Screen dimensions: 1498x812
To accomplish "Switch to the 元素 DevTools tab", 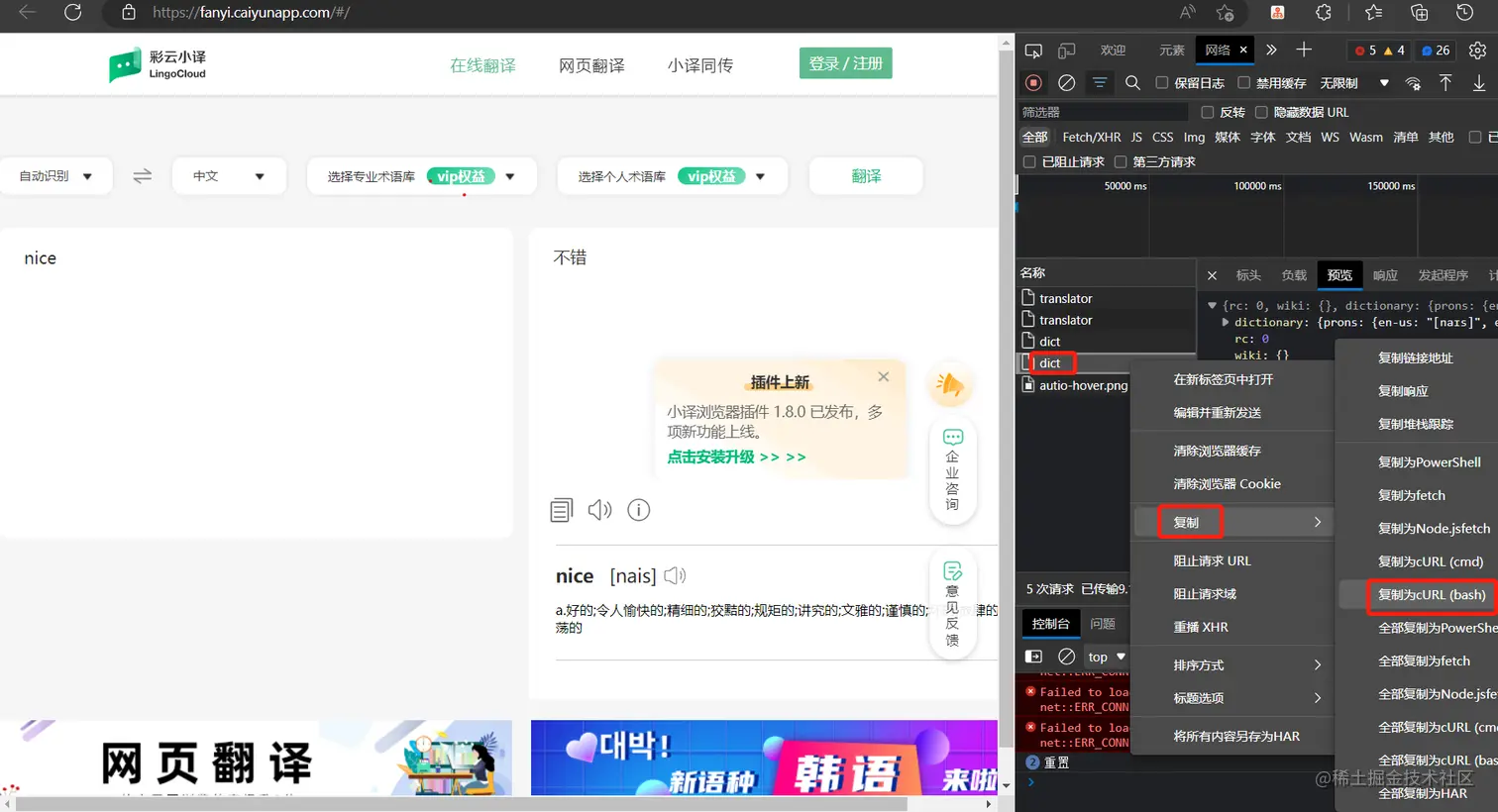I will tap(1172, 51).
